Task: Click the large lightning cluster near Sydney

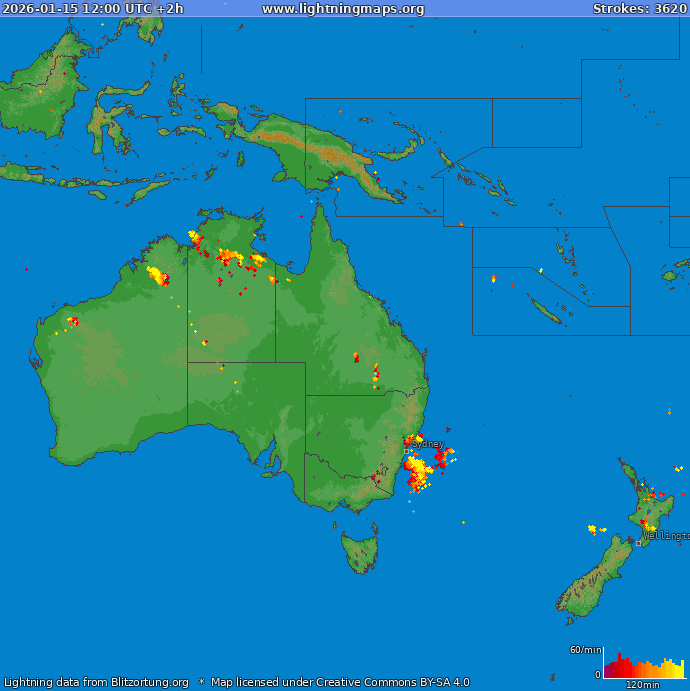Action: [422, 468]
